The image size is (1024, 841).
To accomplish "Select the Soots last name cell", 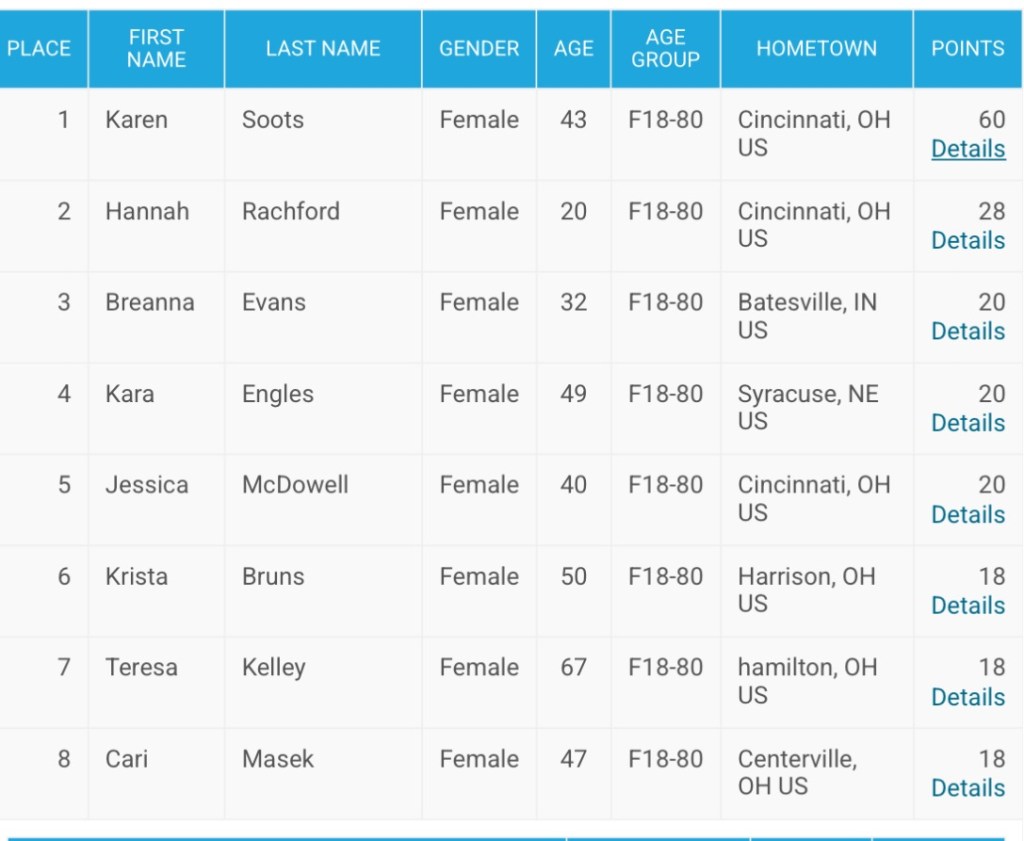I will coord(273,120).
